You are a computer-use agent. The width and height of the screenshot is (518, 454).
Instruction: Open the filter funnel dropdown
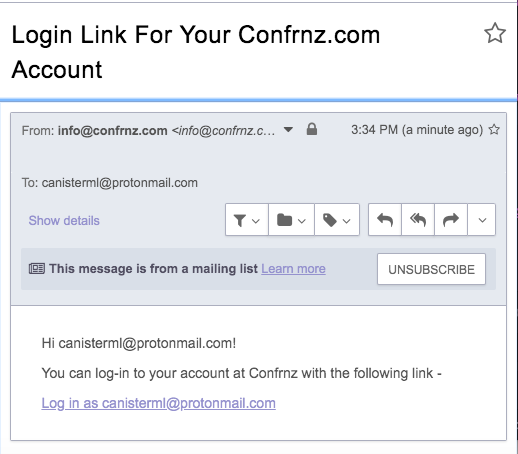click(x=247, y=220)
